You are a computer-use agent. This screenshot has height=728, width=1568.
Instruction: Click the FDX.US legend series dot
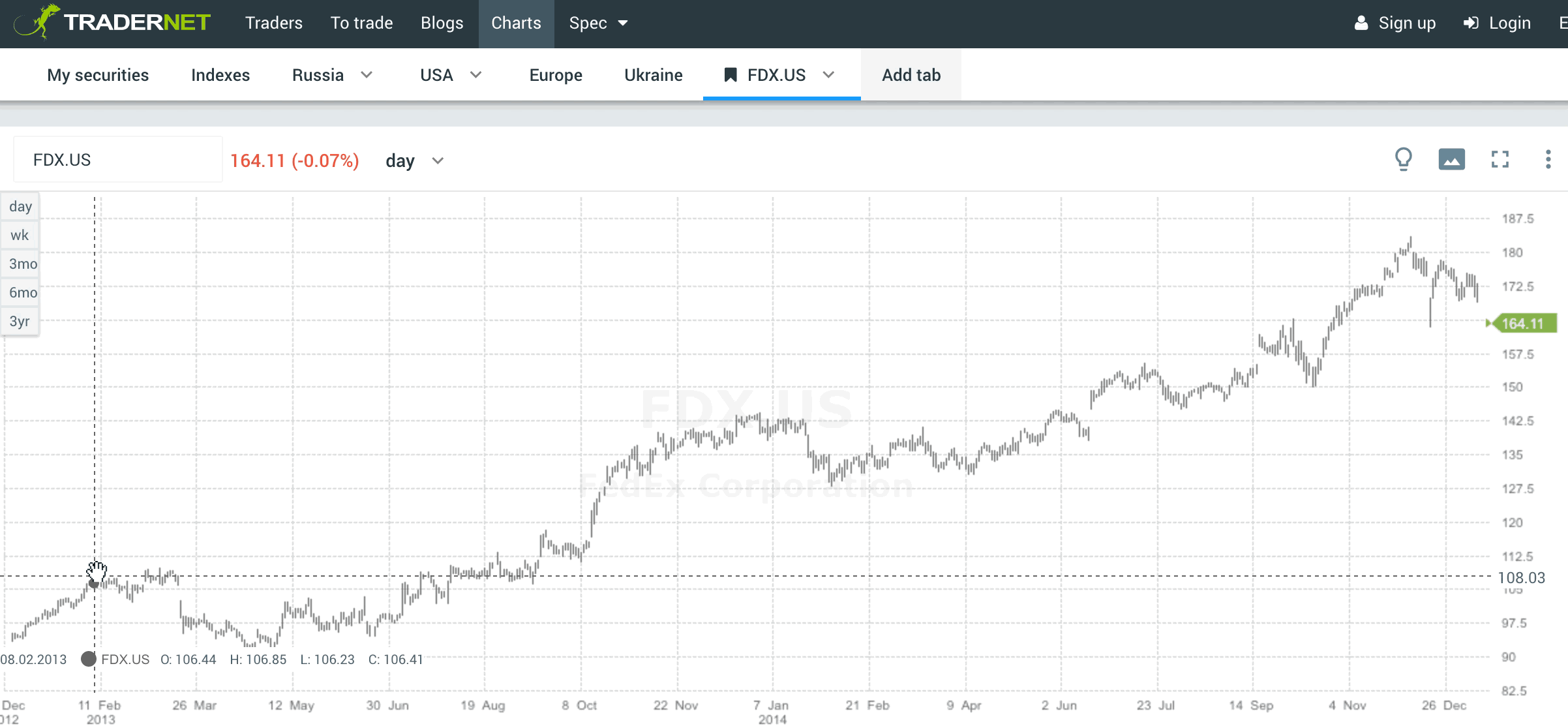pyautogui.click(x=89, y=659)
